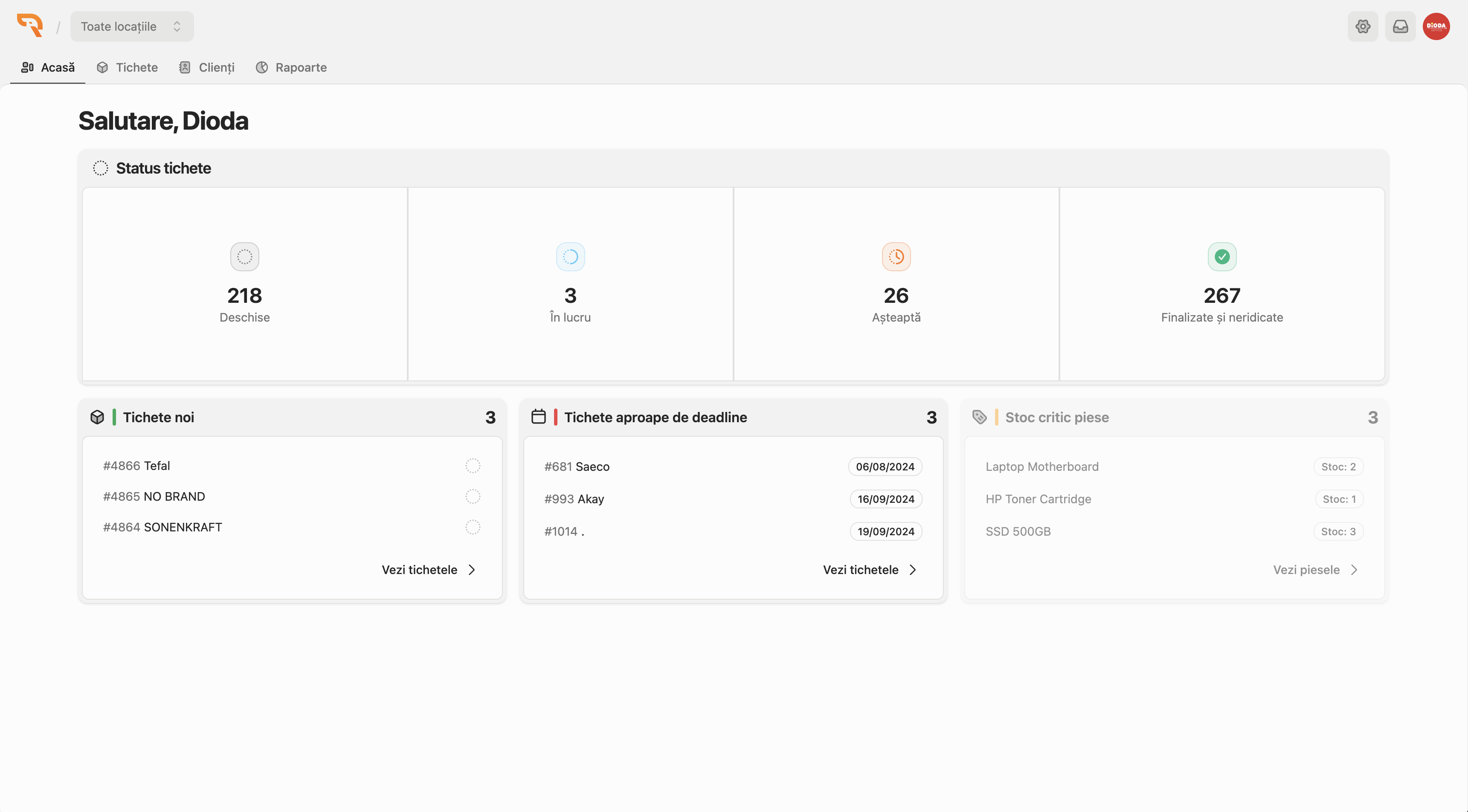Open the Toate locațiile location dropdown
Screen dimensions: 1468x812
tap(132, 26)
